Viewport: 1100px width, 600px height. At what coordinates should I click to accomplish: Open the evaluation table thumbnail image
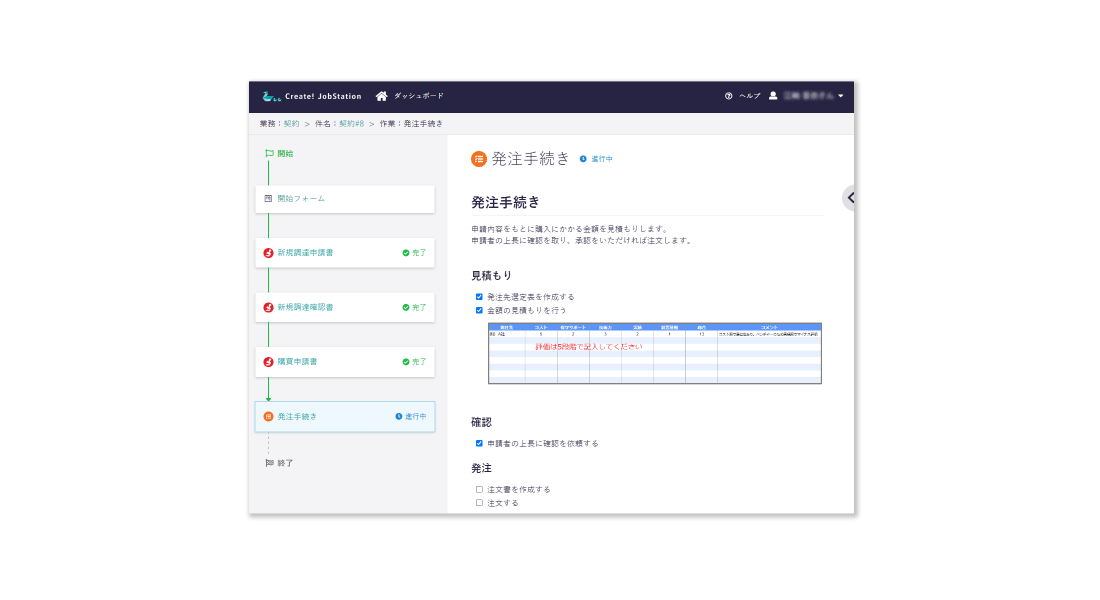coord(655,354)
